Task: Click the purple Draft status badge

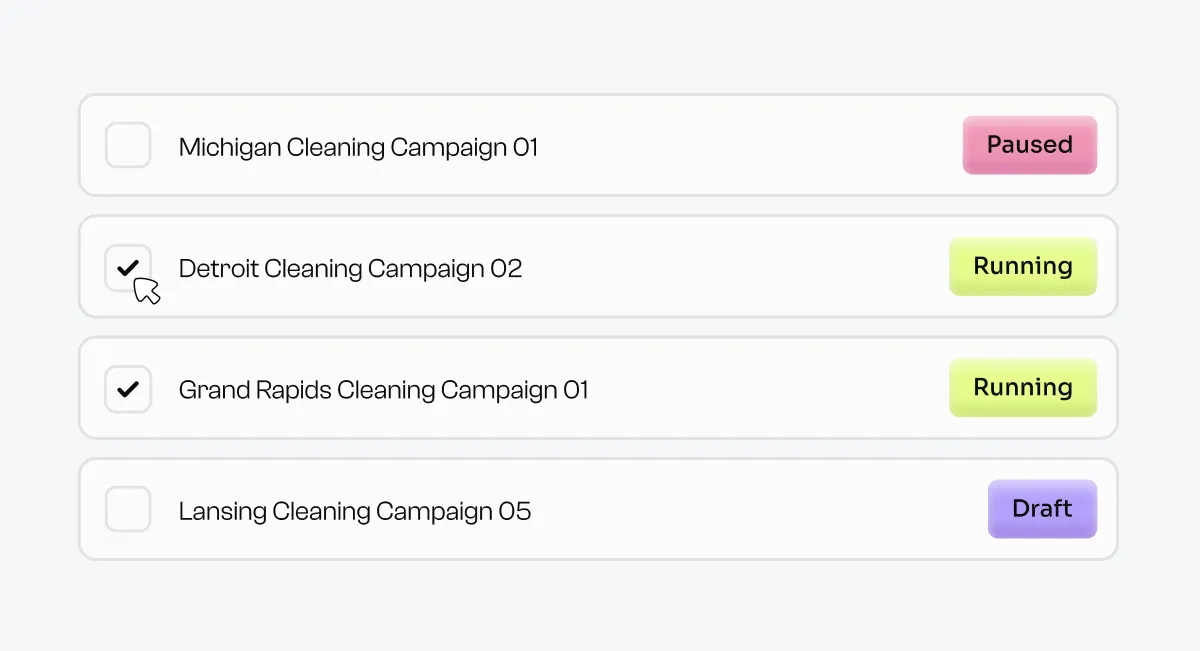Action: click(x=1042, y=509)
